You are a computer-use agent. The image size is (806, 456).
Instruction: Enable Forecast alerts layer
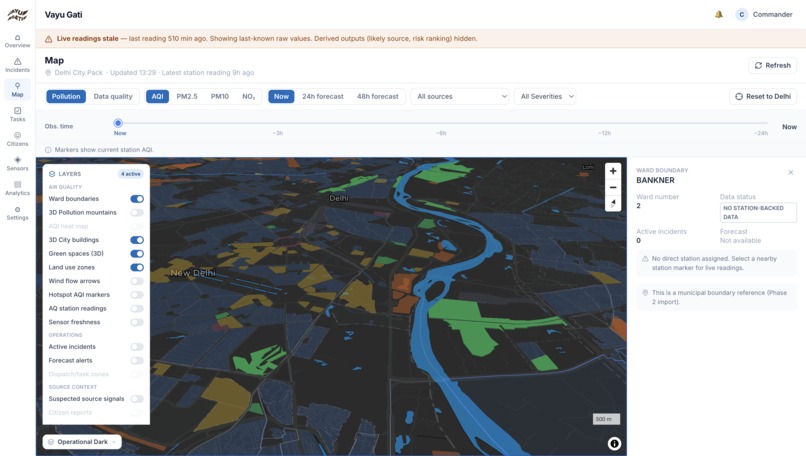(x=137, y=360)
